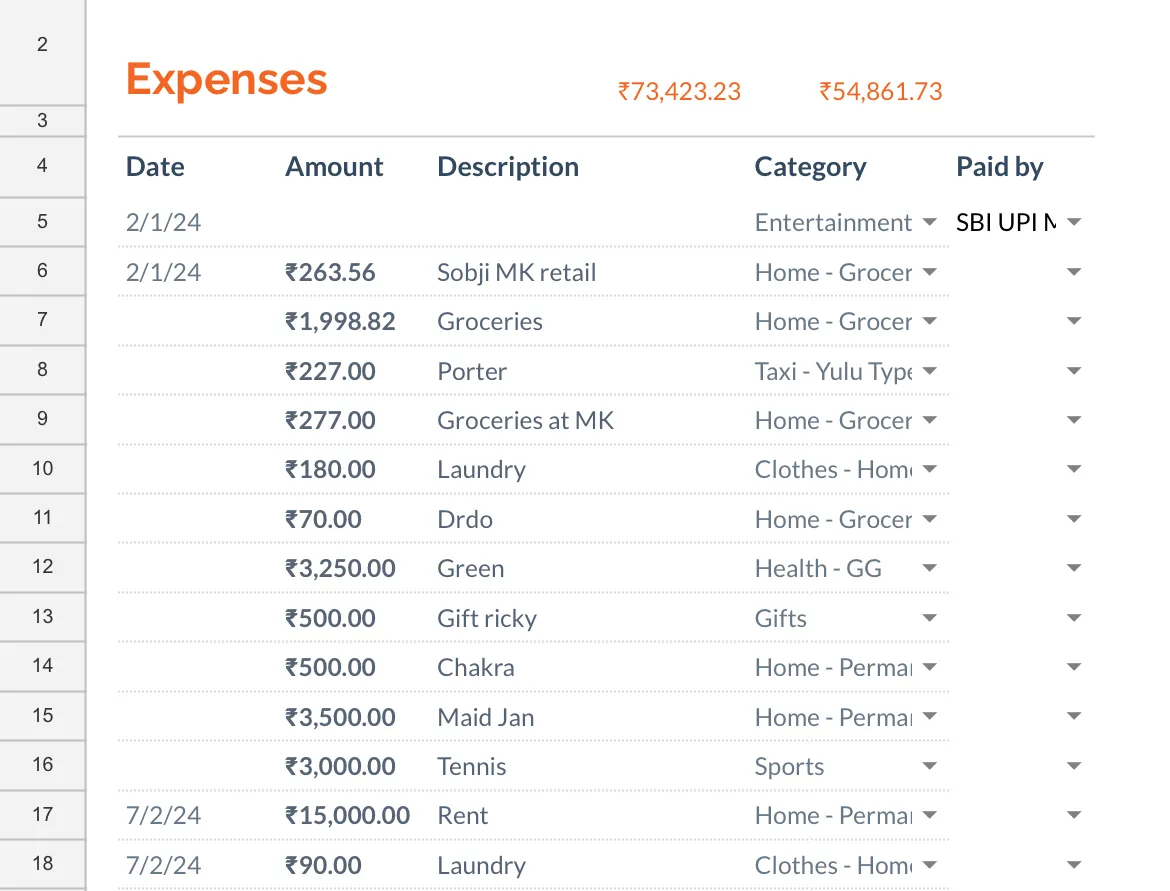Image resolution: width=1170 pixels, height=891 pixels.
Task: Select description cell Groceries at MK
Action: pos(525,421)
